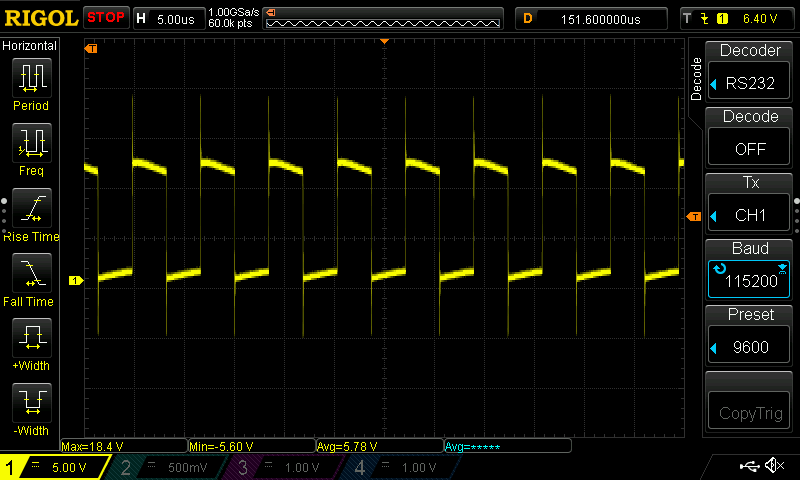Click the falling edge trigger icon

tap(705, 19)
